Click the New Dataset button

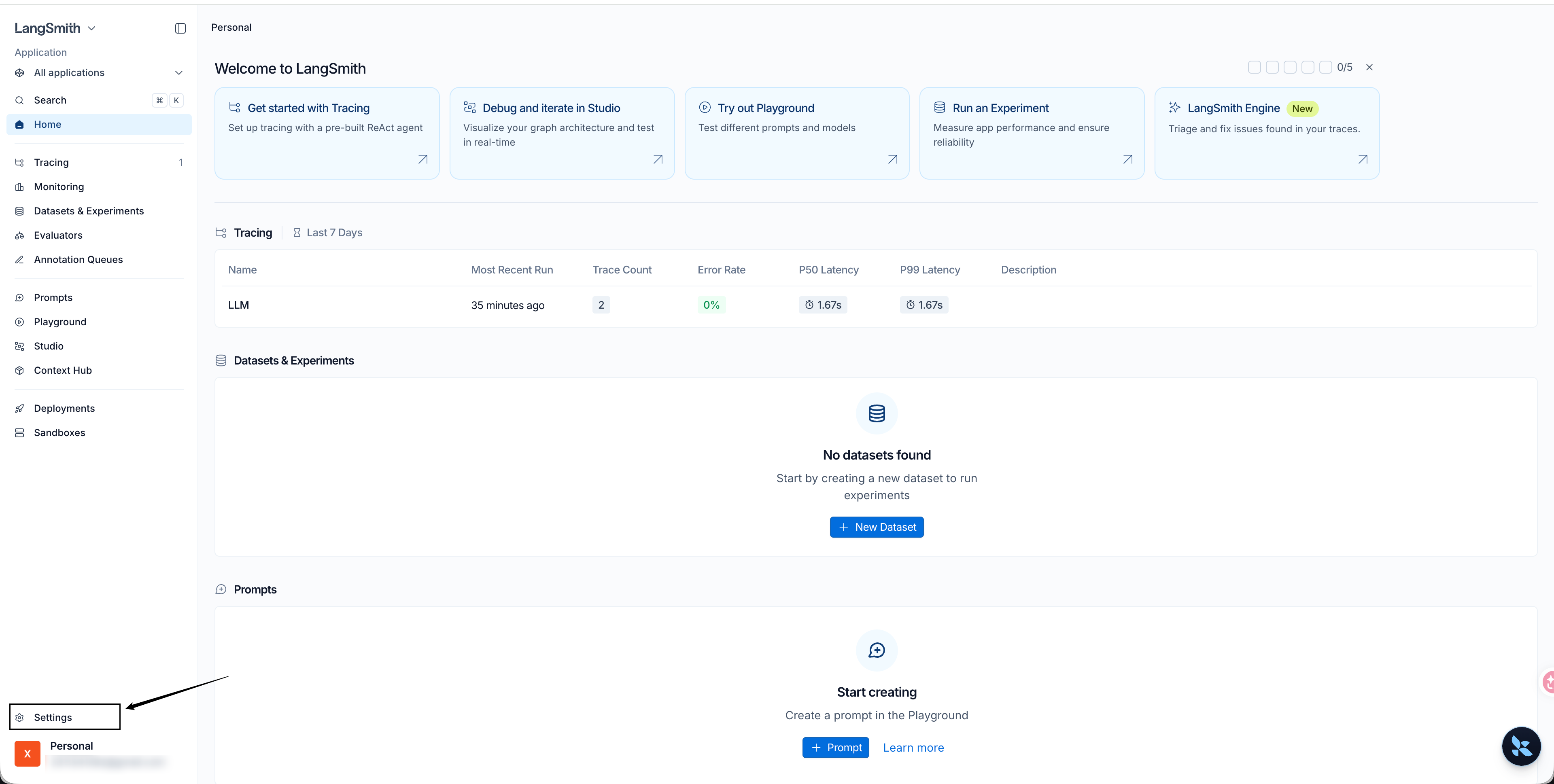877,527
